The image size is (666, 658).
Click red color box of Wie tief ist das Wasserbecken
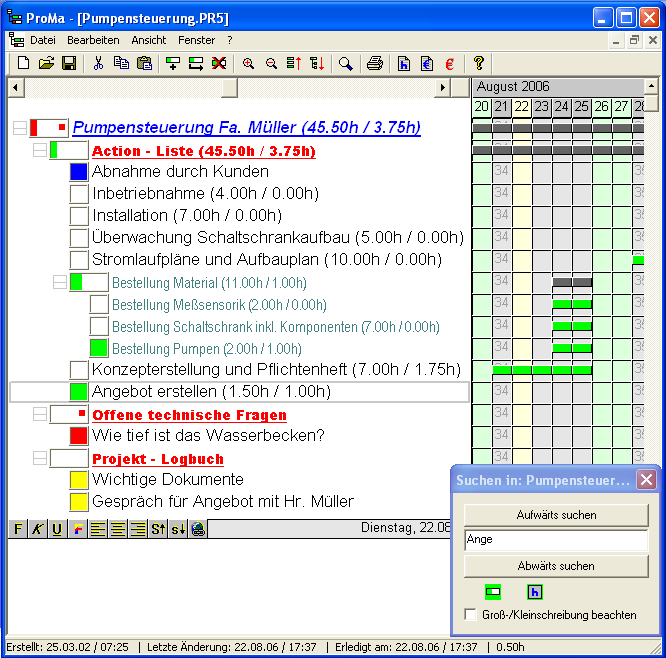[79, 436]
